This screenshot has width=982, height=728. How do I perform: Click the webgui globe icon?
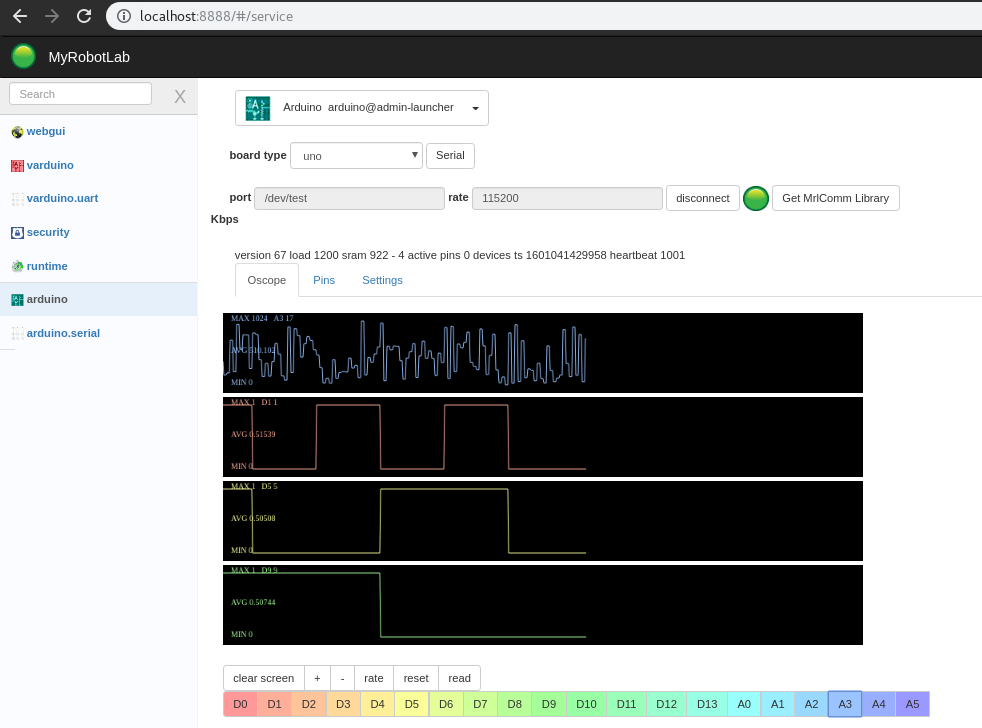click(18, 132)
